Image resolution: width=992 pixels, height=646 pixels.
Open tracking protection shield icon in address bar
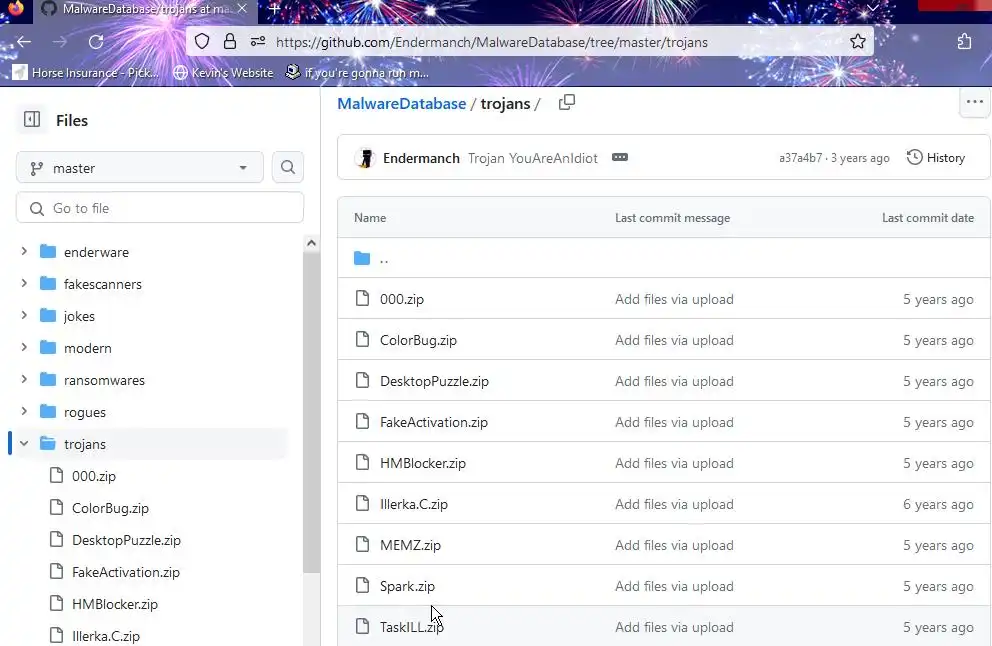point(202,42)
